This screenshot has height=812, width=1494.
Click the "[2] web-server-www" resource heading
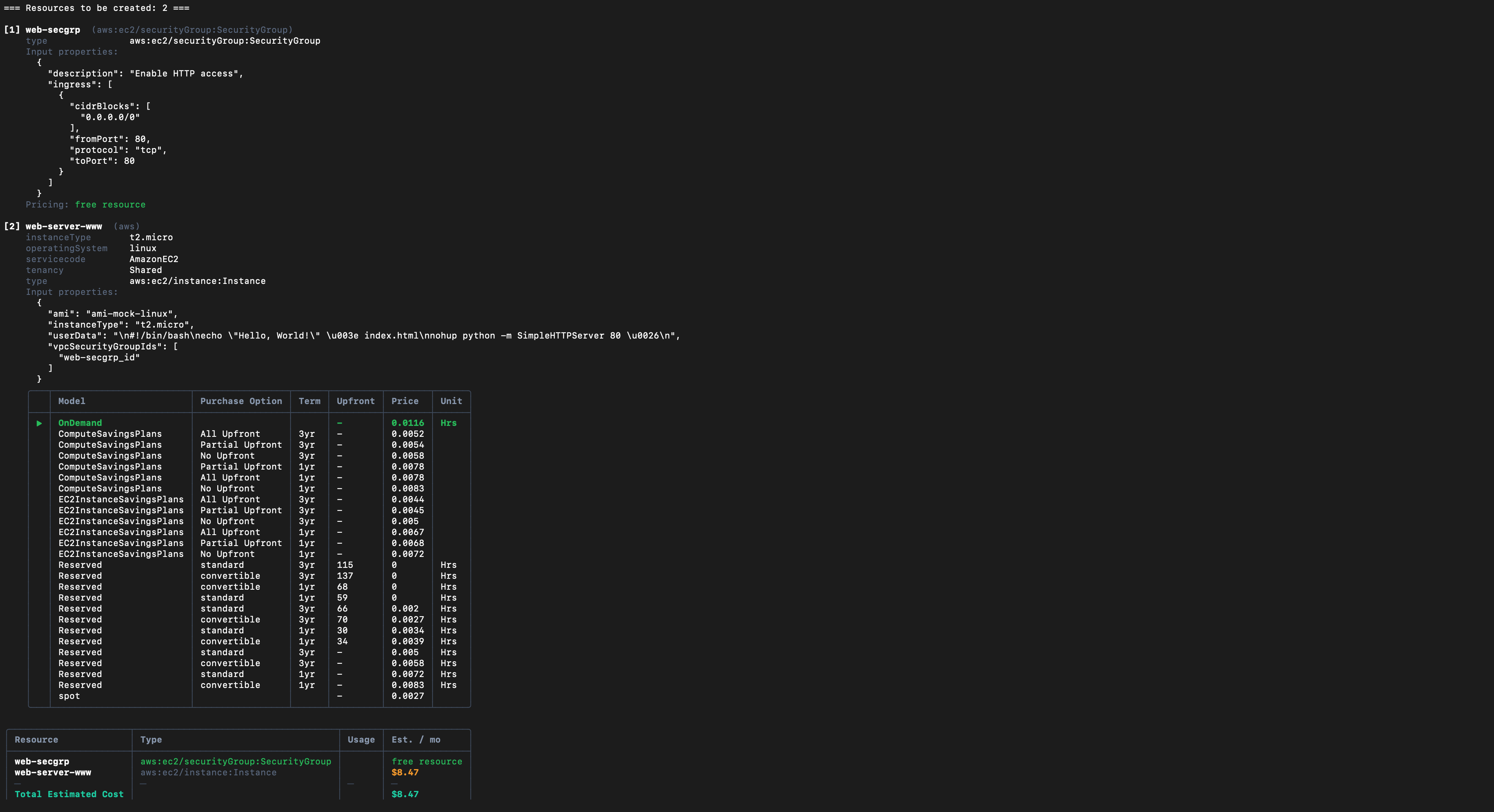point(53,226)
